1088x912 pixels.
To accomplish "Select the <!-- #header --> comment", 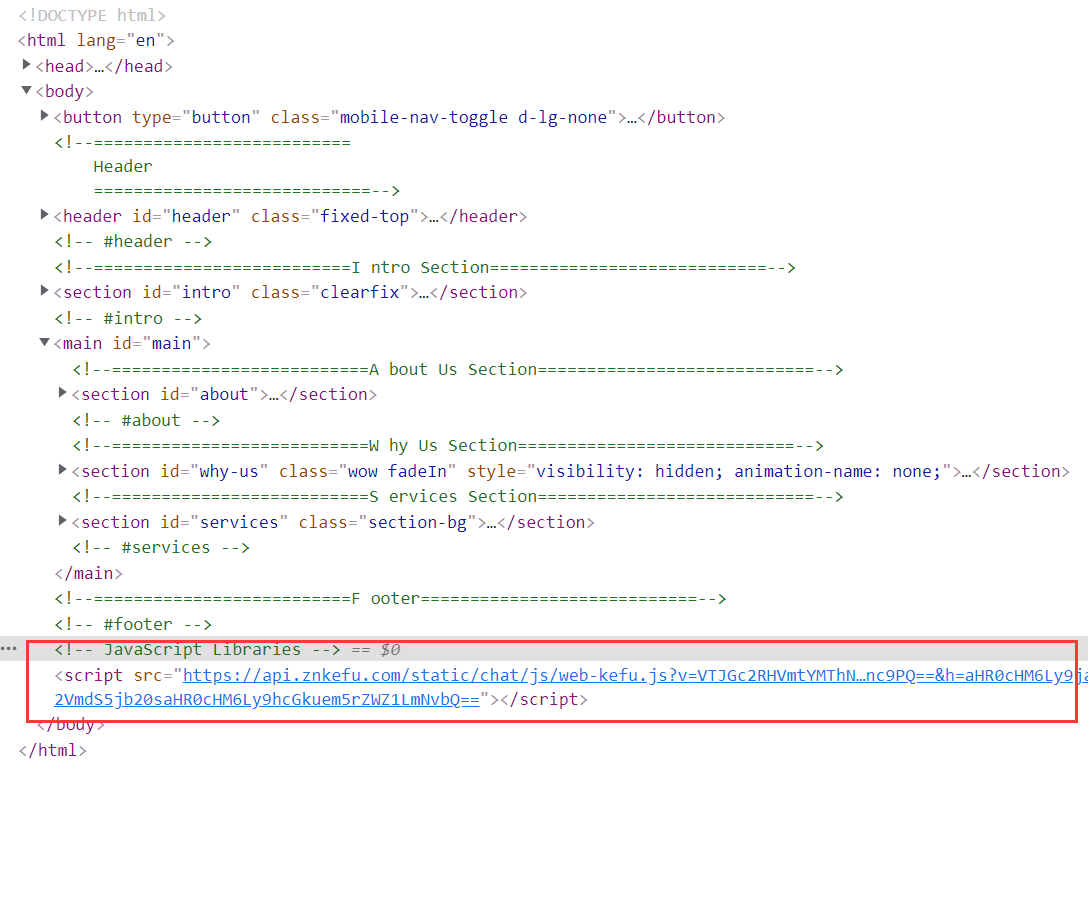I will [133, 242].
